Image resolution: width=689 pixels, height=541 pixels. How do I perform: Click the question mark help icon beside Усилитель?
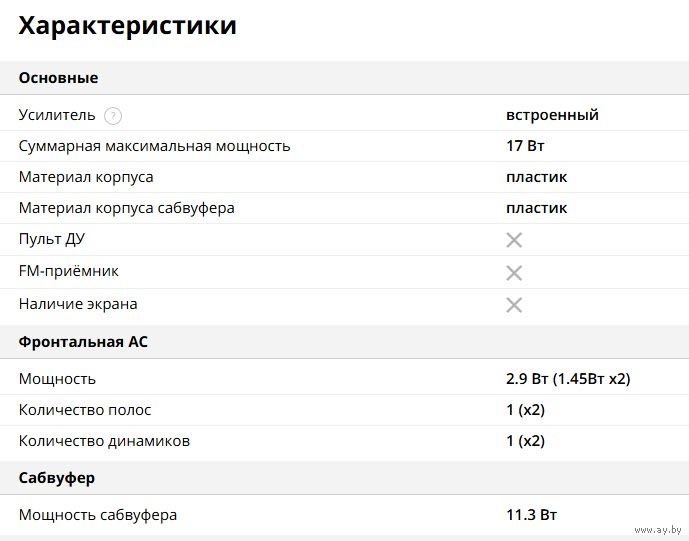(x=113, y=116)
